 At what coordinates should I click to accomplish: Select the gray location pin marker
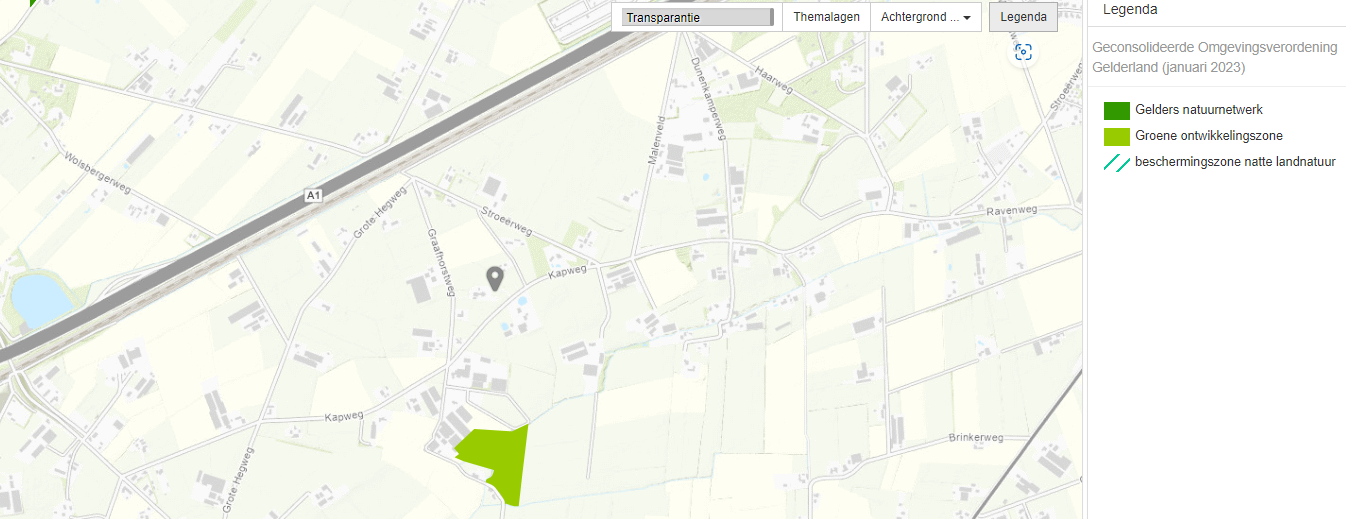click(494, 279)
